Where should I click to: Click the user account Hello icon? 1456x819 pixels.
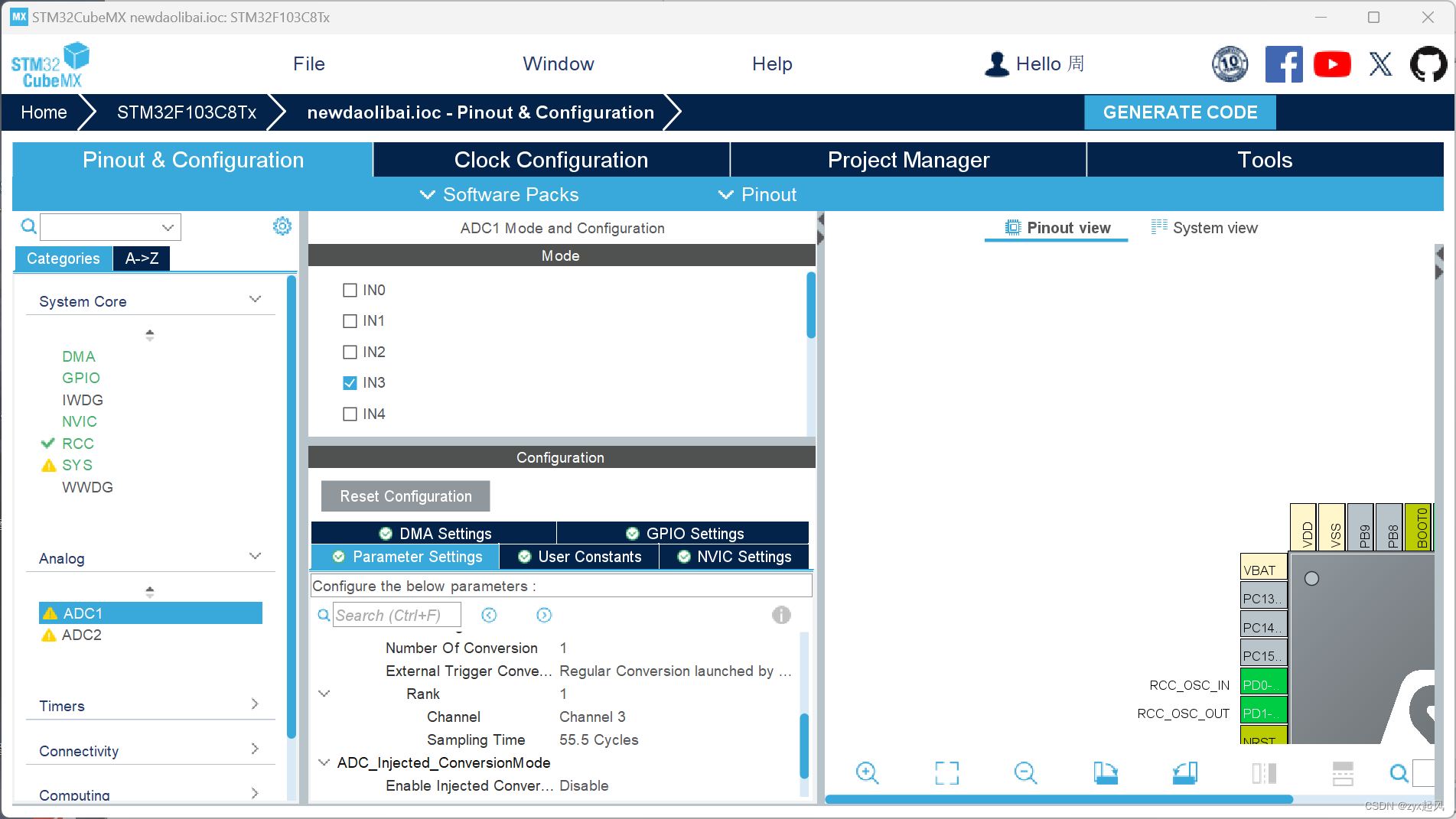996,64
